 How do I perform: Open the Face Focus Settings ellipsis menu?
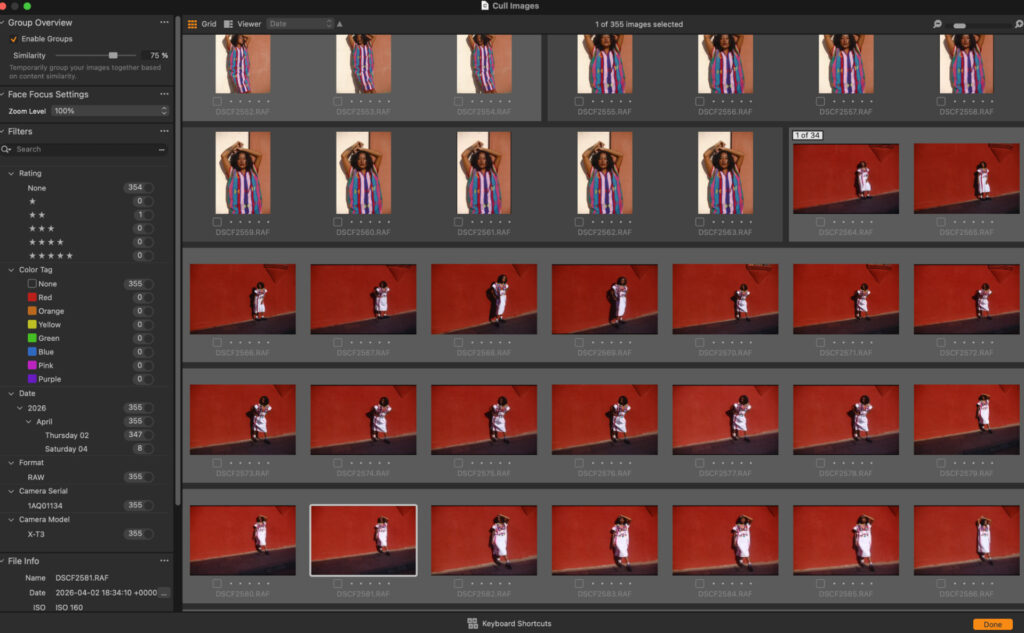[x=165, y=95]
